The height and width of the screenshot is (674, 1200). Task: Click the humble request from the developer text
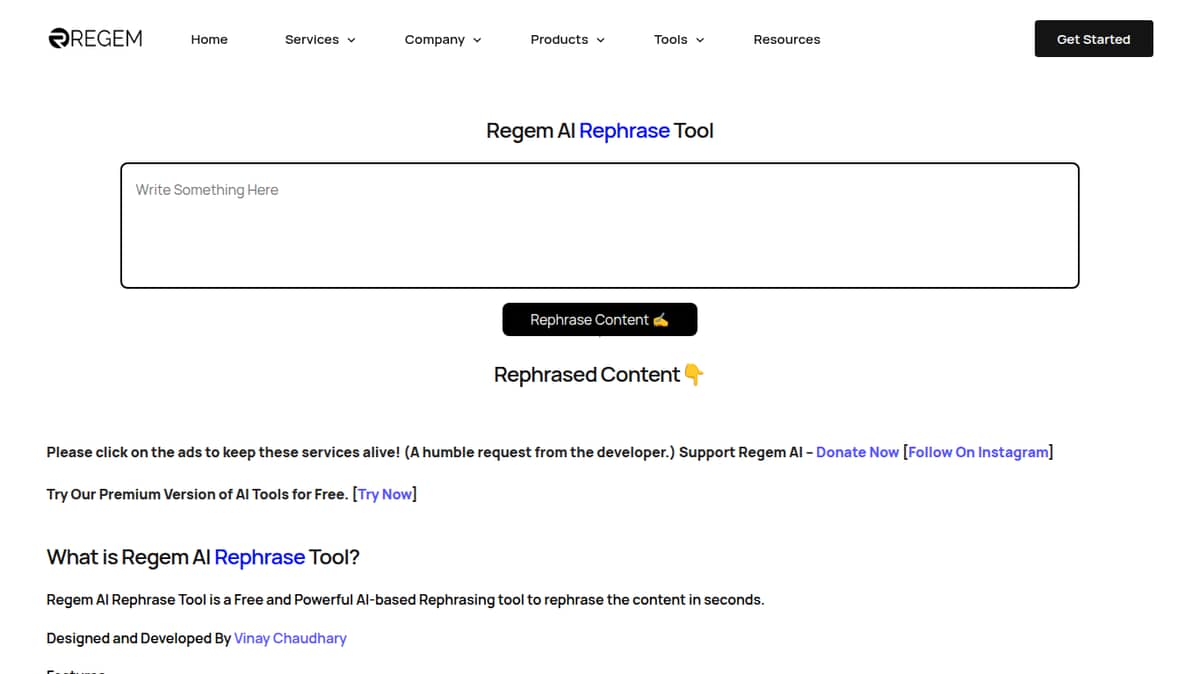[x=540, y=452]
